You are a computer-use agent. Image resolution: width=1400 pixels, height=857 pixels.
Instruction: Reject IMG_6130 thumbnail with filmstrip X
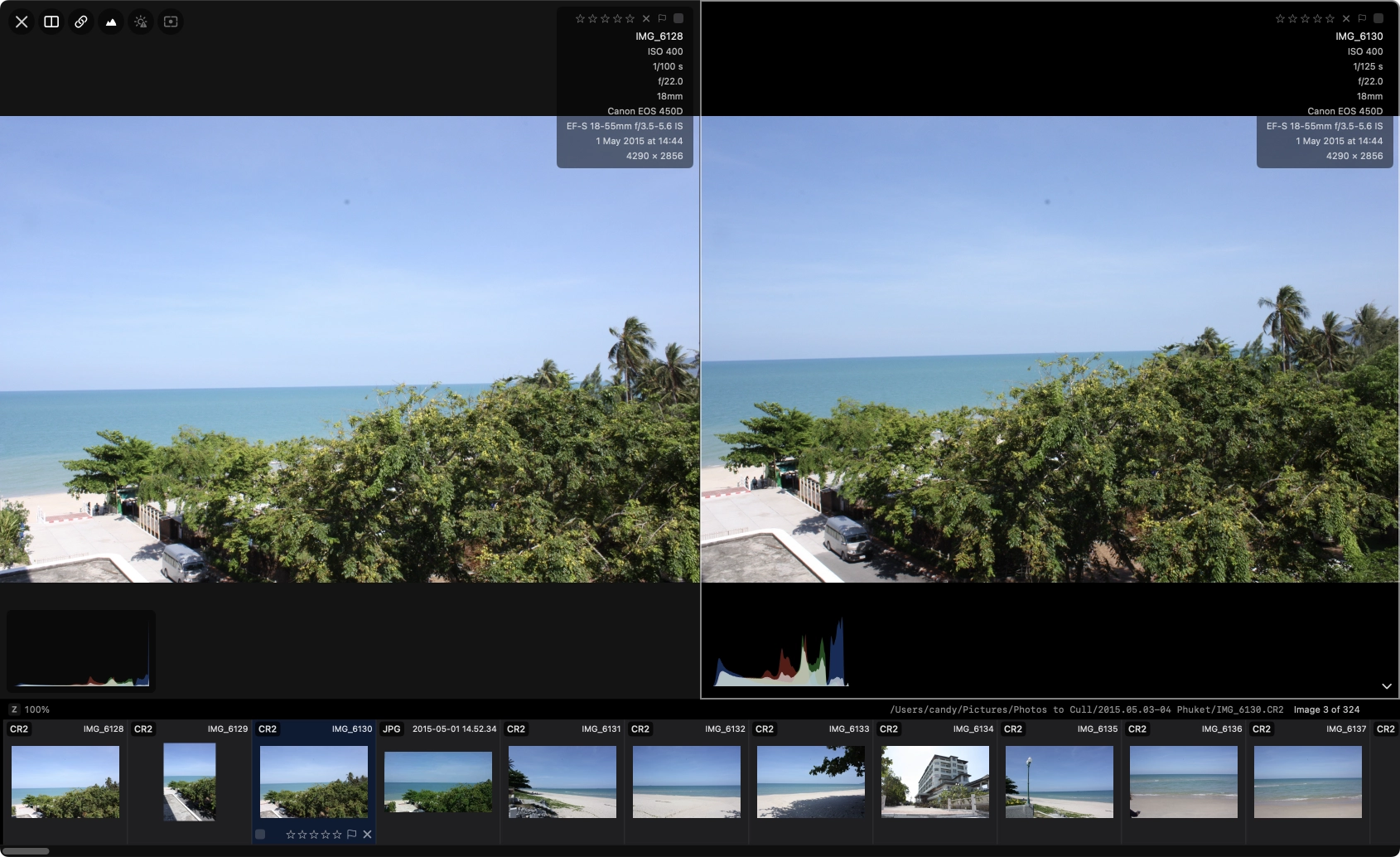click(367, 835)
